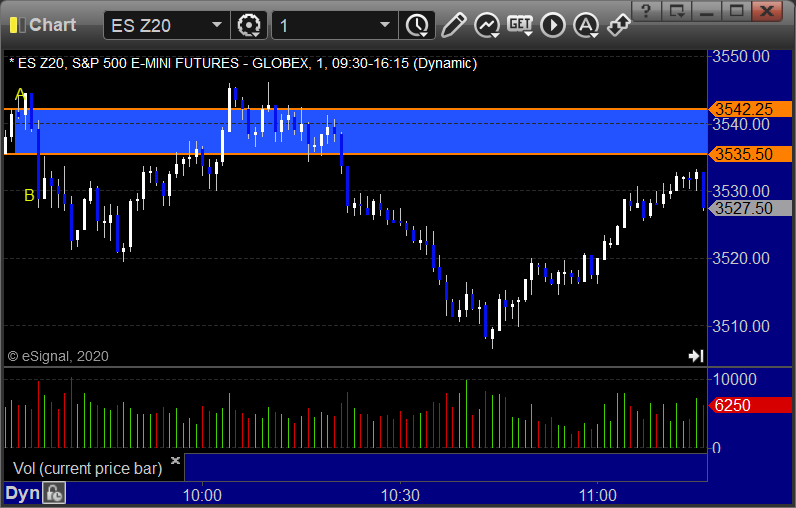Click the Dyn scaling label

[x=22, y=493]
